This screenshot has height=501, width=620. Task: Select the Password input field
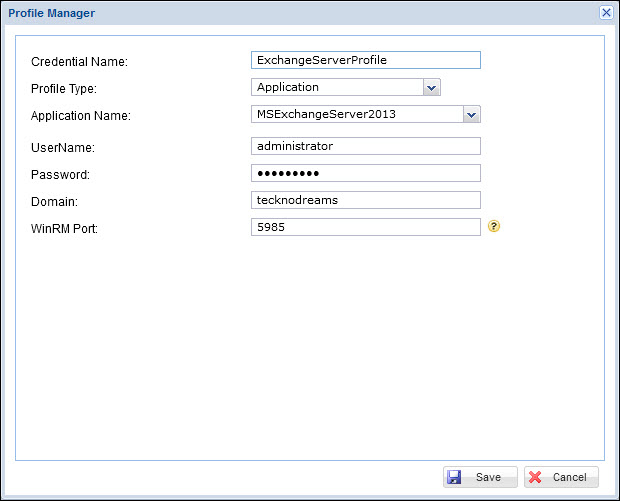tap(366, 173)
